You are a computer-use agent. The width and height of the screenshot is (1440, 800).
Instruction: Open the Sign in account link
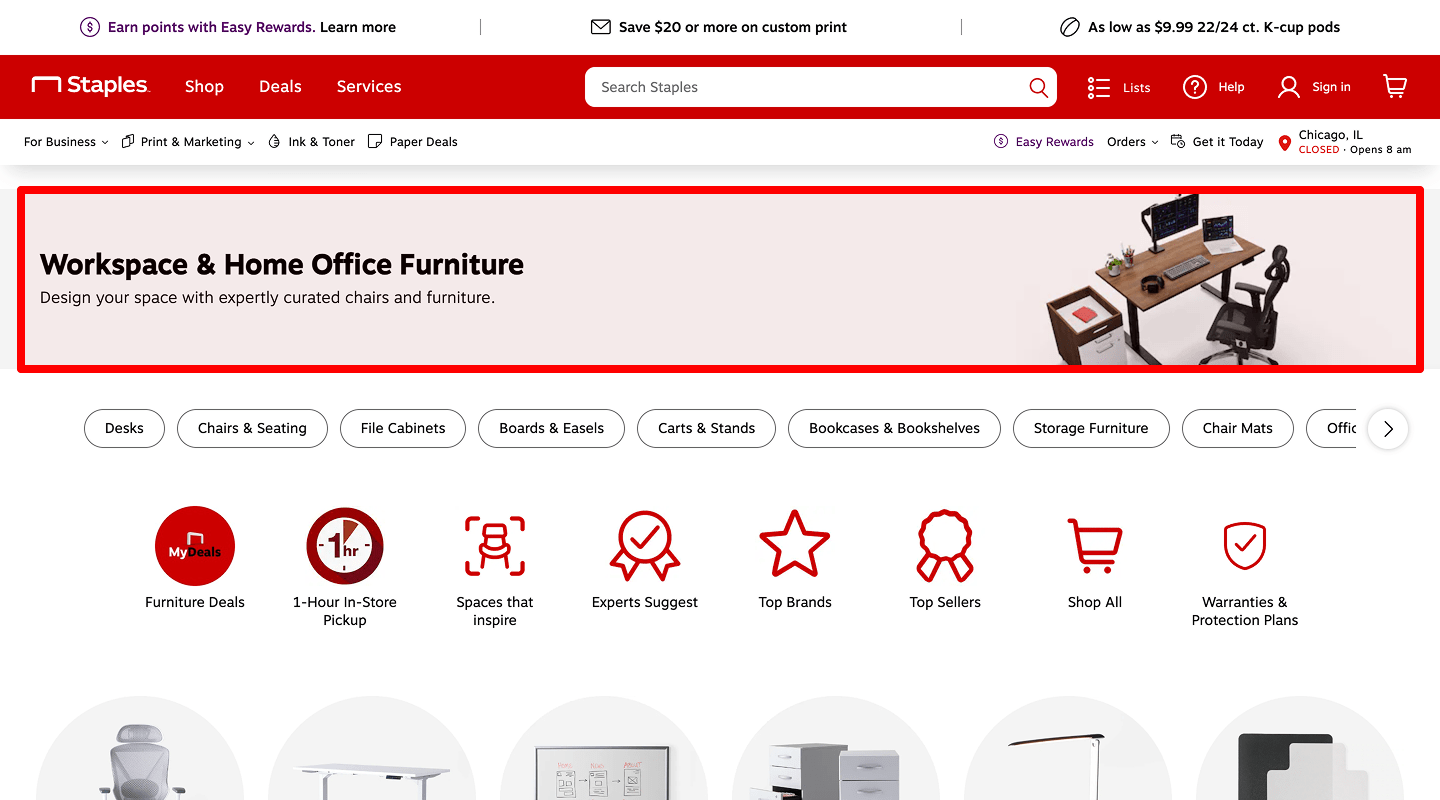tap(1314, 87)
